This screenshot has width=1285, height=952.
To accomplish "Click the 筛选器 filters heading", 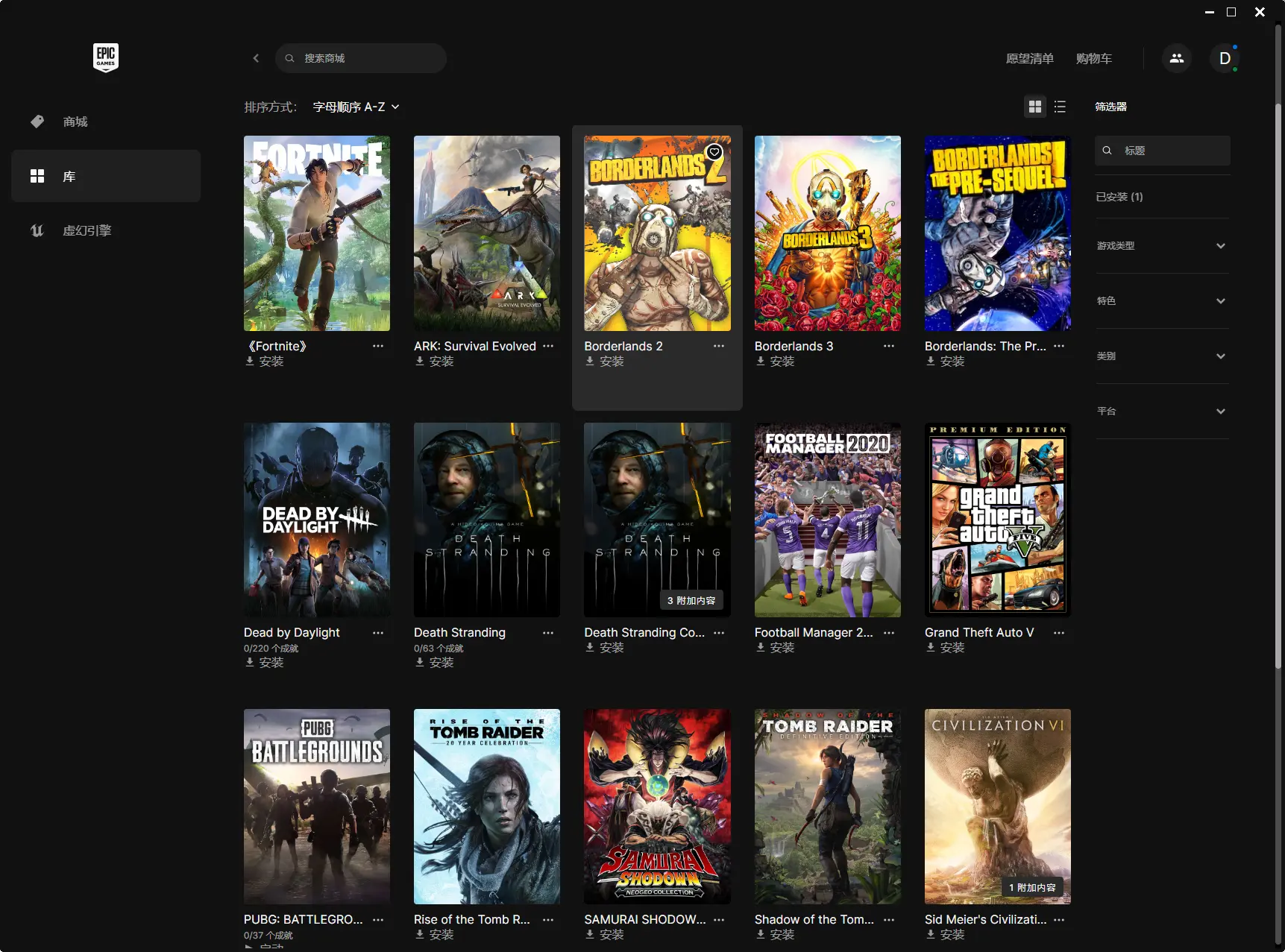I will 1110,107.
